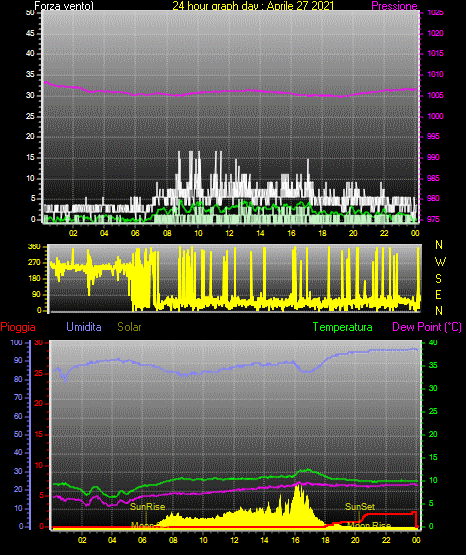Click hour '22' on bottom graph time axis
466x555 pixels.
pyautogui.click(x=386, y=540)
